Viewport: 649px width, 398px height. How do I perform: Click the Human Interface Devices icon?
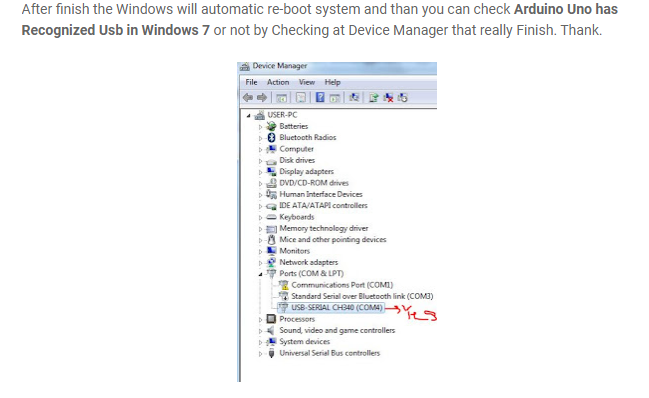(272, 194)
